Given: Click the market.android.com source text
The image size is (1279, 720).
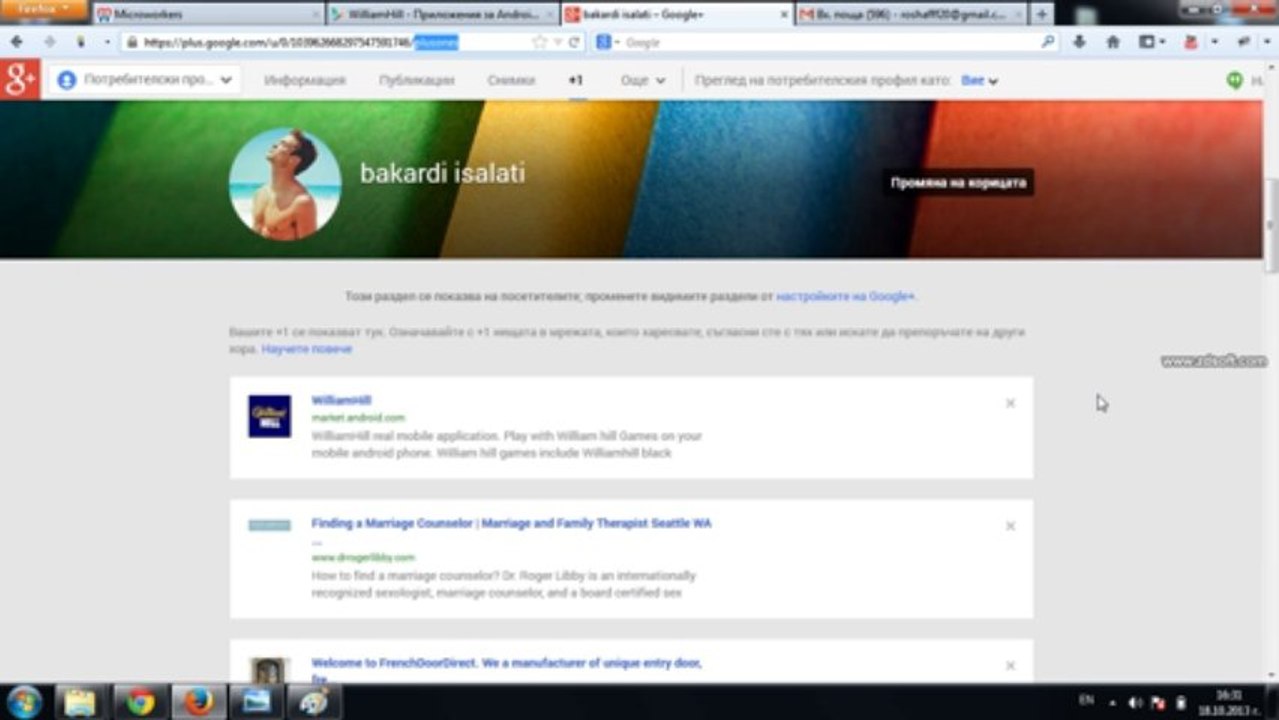Looking at the screenshot, I should click(358, 418).
